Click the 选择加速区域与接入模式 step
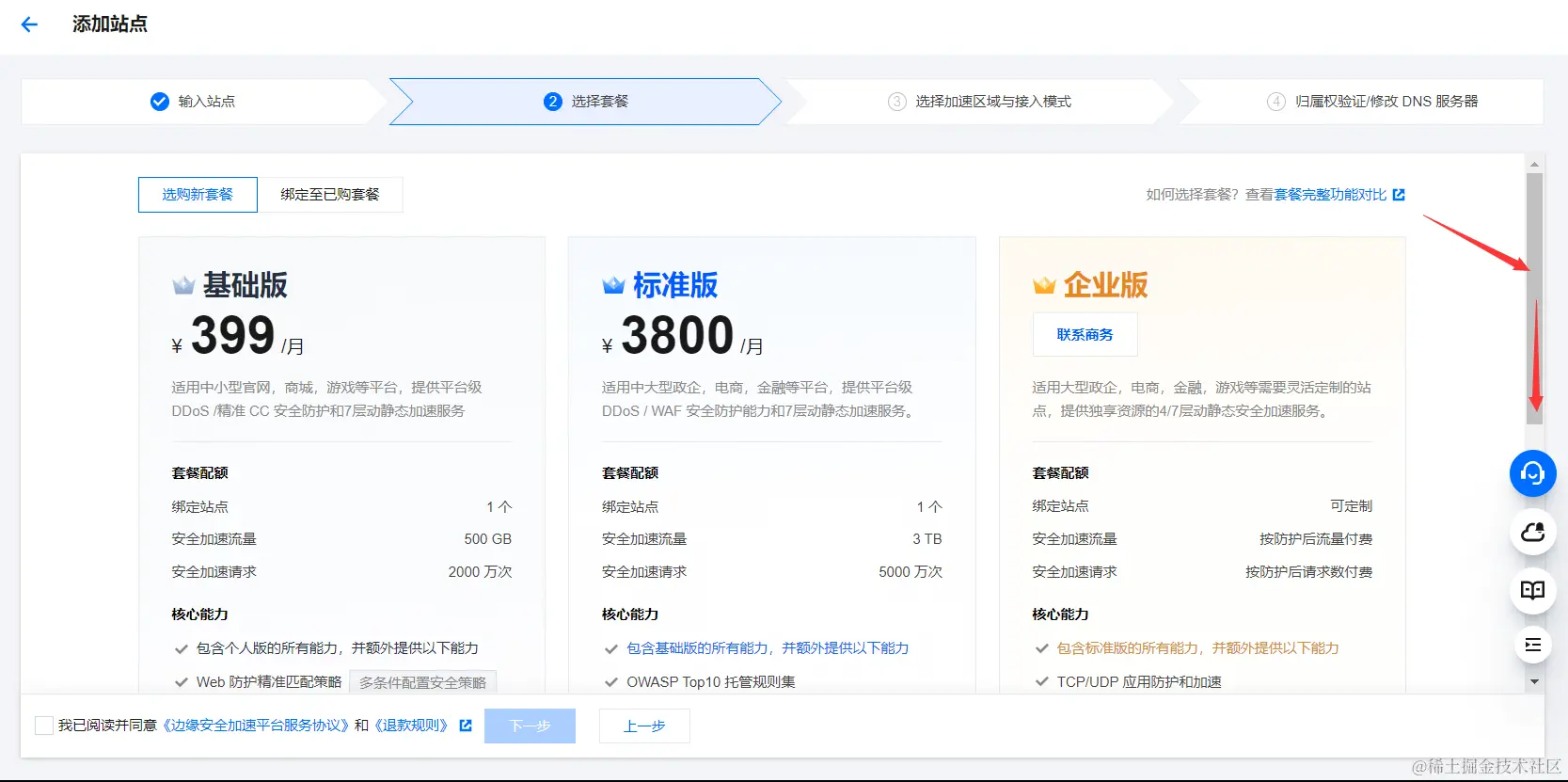The width and height of the screenshot is (1568, 782). [979, 102]
